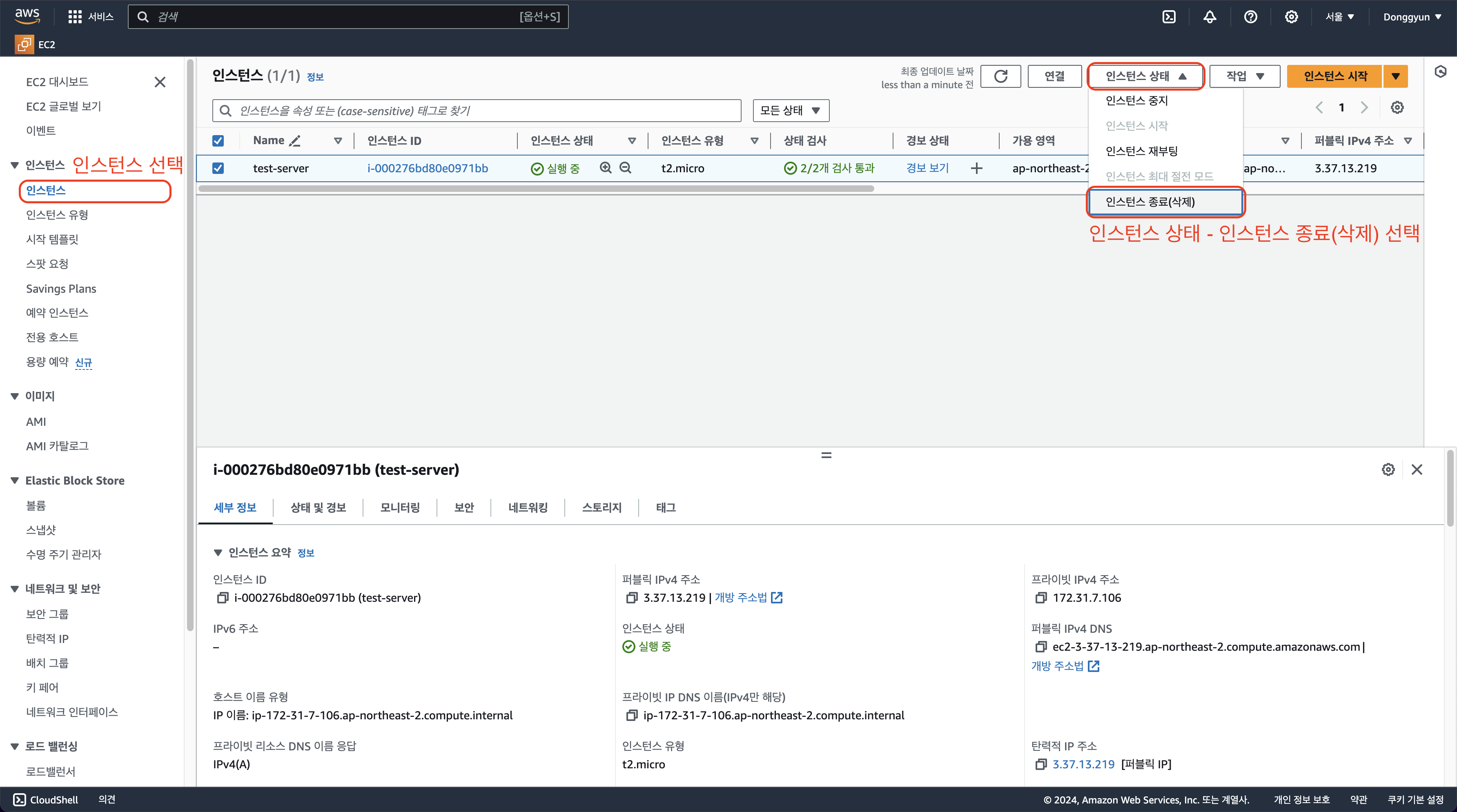Open AWS services grid menu icon
The height and width of the screenshot is (812, 1457).
[x=75, y=17]
